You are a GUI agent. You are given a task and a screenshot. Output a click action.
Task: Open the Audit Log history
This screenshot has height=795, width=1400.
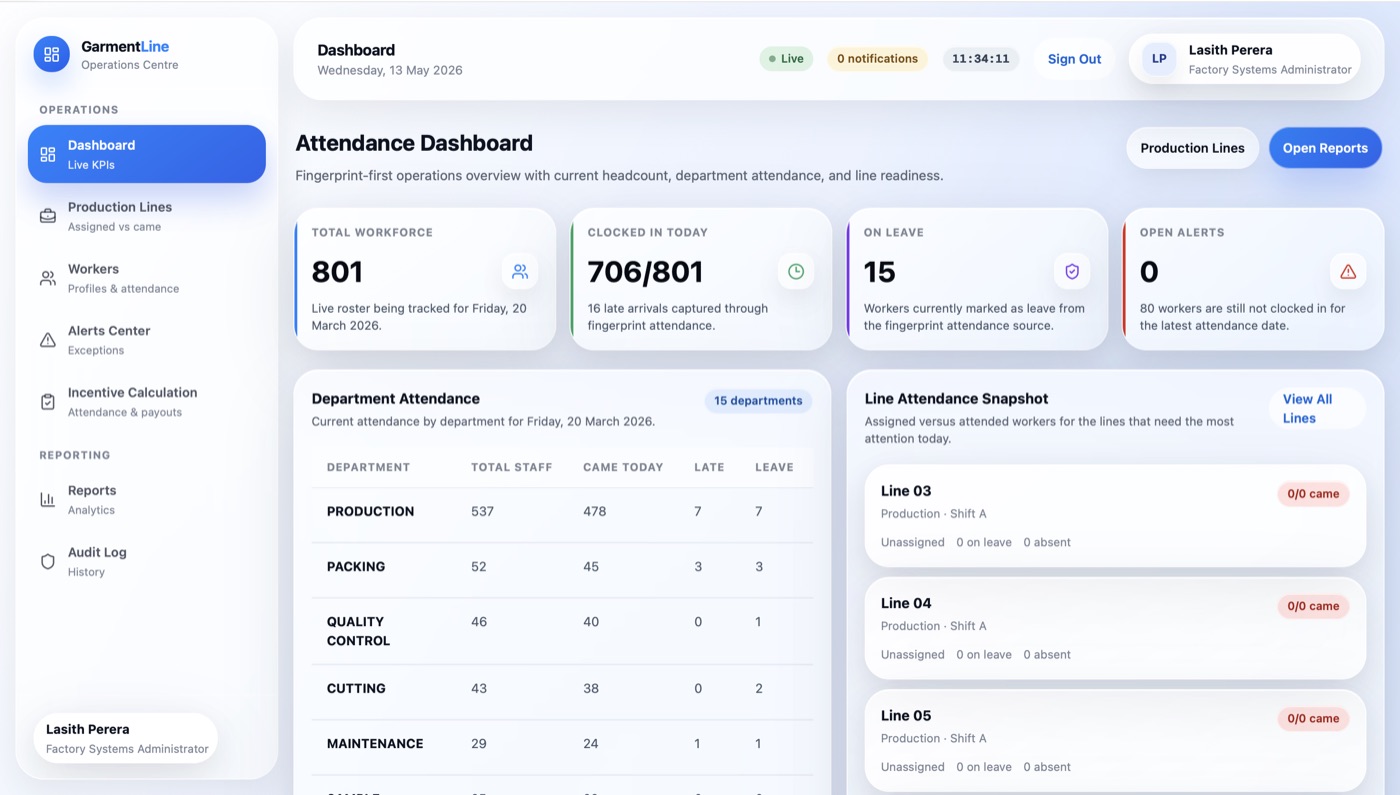[x=147, y=562]
